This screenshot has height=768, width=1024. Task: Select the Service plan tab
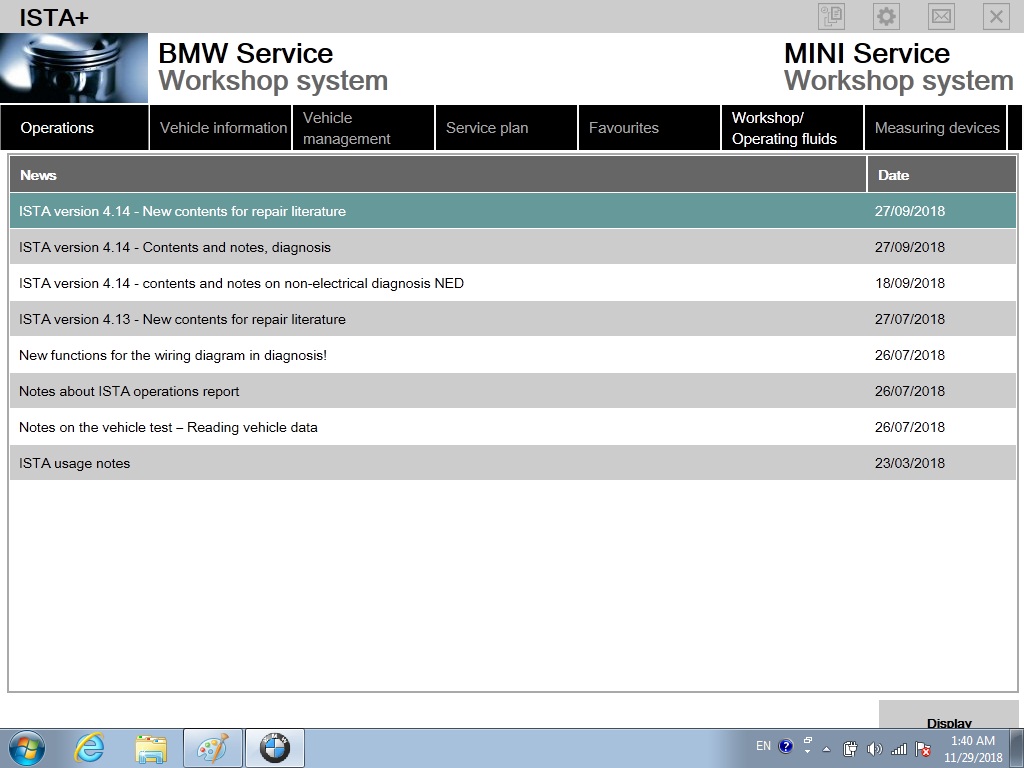tap(507, 128)
